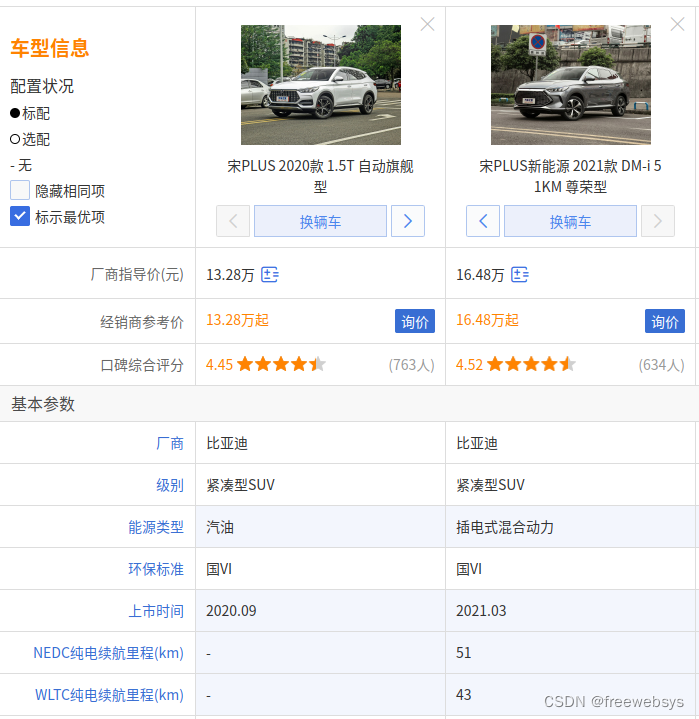
Task: Click the 16.48万起 dealer price
Action: tap(488, 320)
